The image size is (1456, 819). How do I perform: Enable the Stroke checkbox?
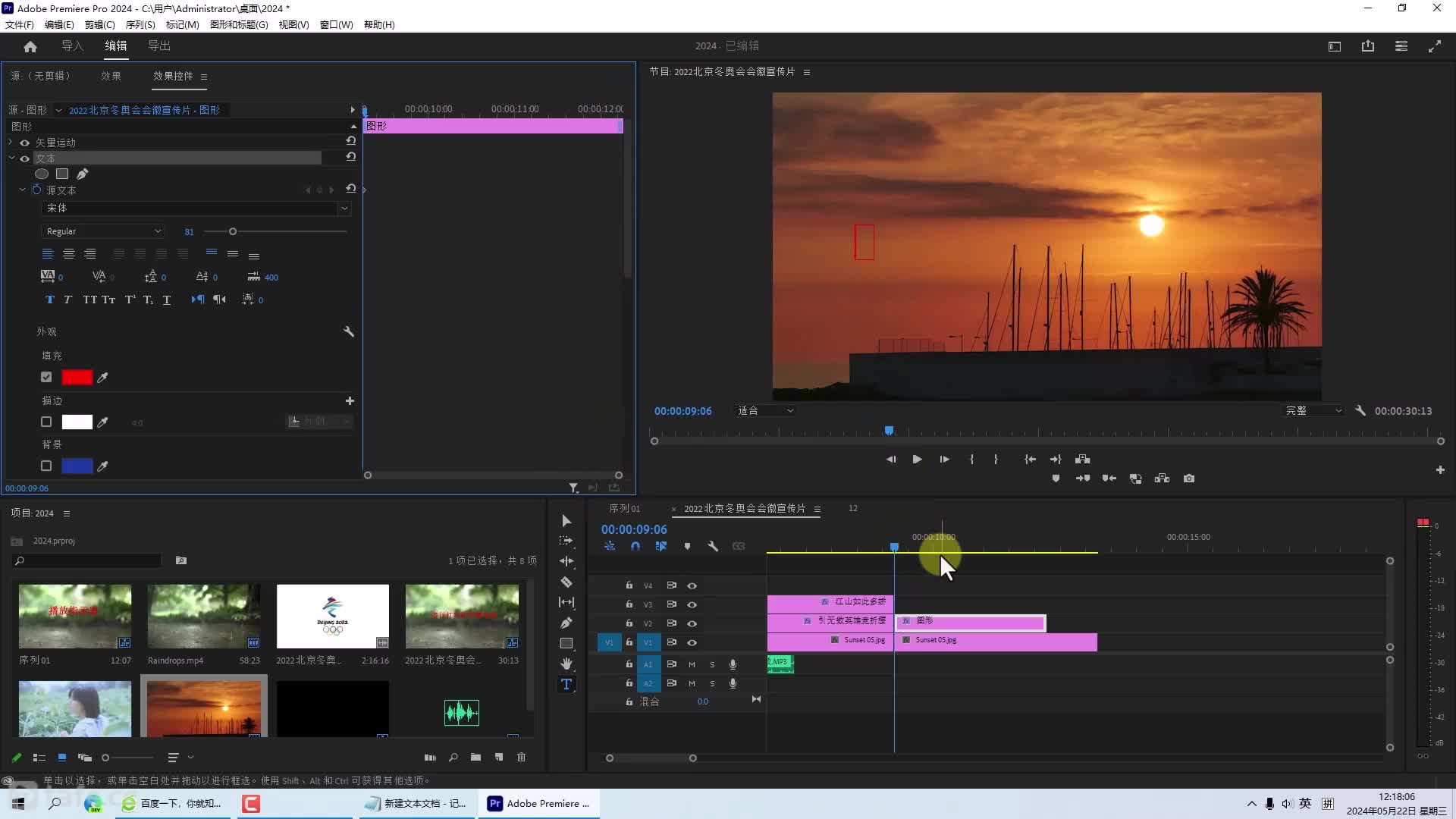(x=46, y=422)
